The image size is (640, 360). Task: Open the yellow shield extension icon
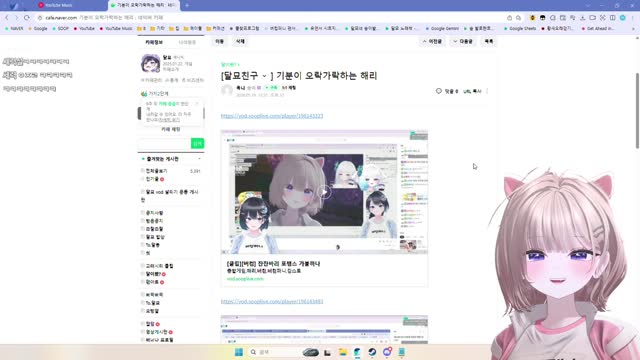coord(532,18)
